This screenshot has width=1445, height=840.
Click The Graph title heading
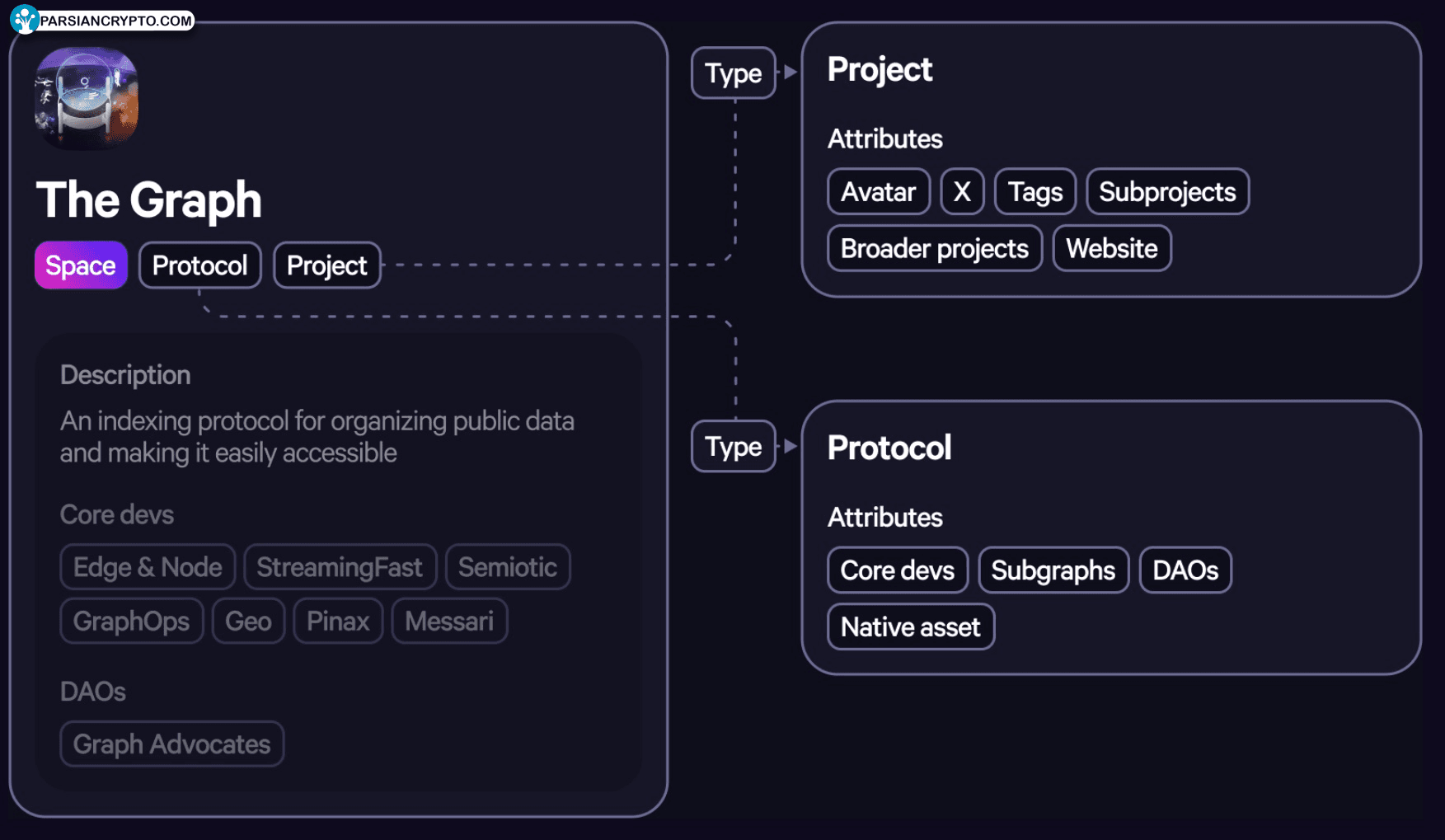click(148, 200)
